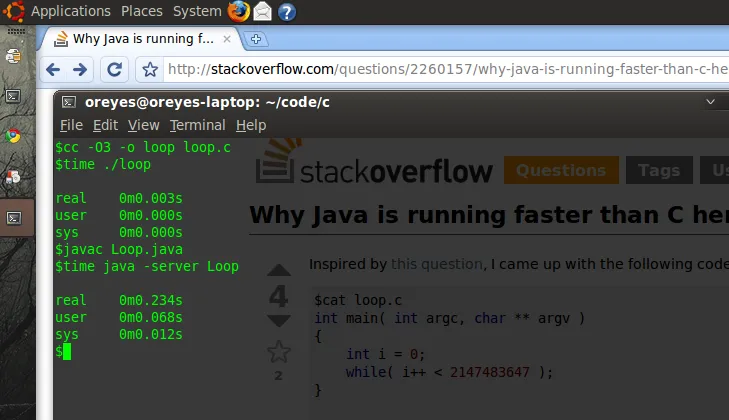Image resolution: width=729 pixels, height=420 pixels.
Task: Click the Chrome icon in left dock
Action: pyautogui.click(x=13, y=136)
